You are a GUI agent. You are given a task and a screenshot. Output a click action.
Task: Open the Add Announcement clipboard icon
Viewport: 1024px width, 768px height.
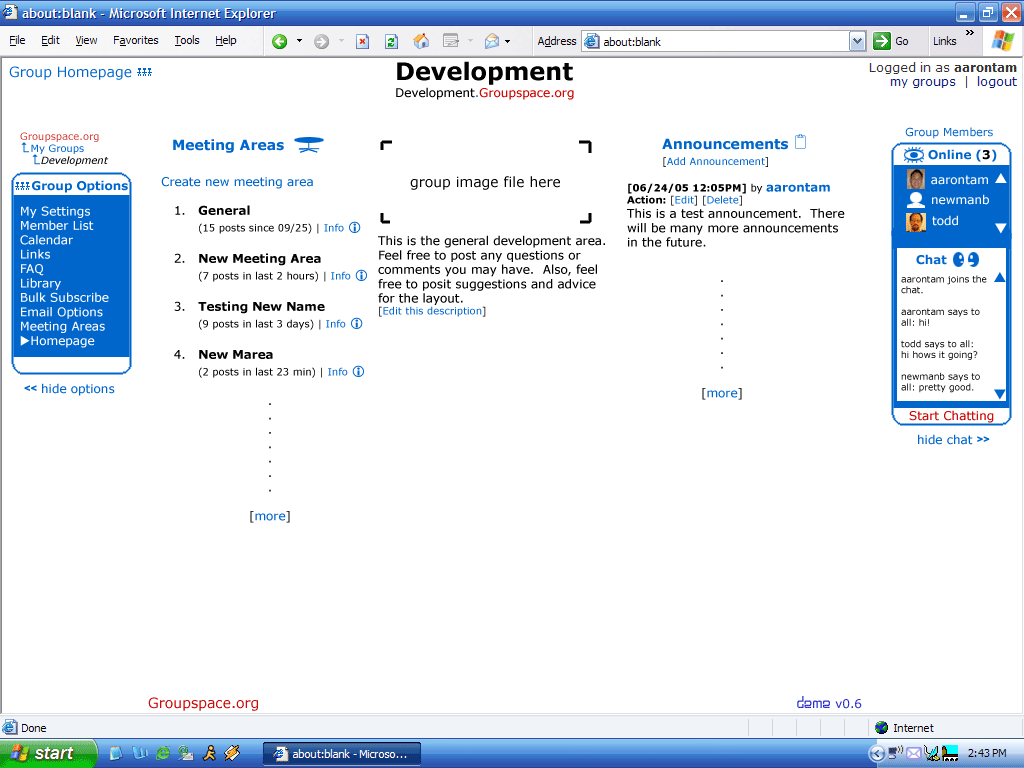pyautogui.click(x=800, y=142)
